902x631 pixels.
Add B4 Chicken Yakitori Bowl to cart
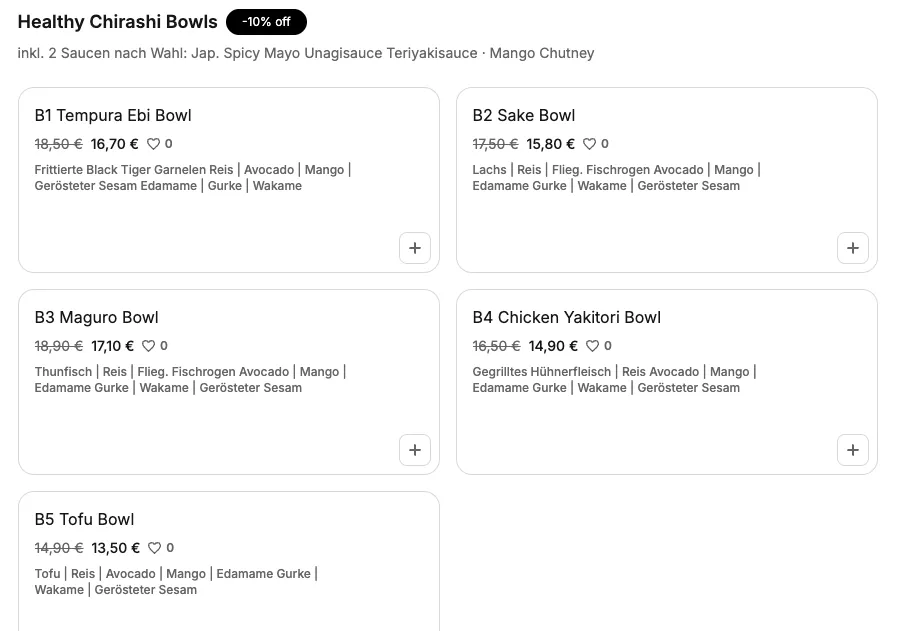coord(853,450)
